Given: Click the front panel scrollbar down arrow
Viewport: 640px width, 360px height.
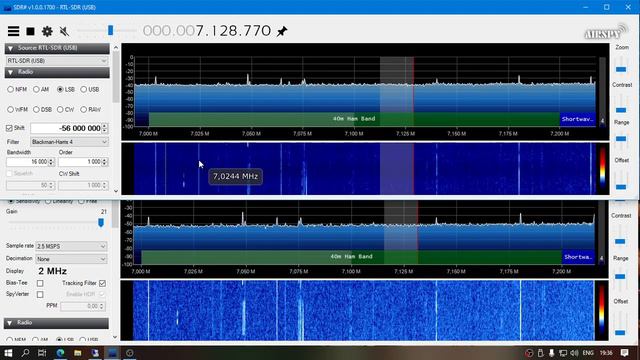Looking at the screenshot, I should 116,191.
